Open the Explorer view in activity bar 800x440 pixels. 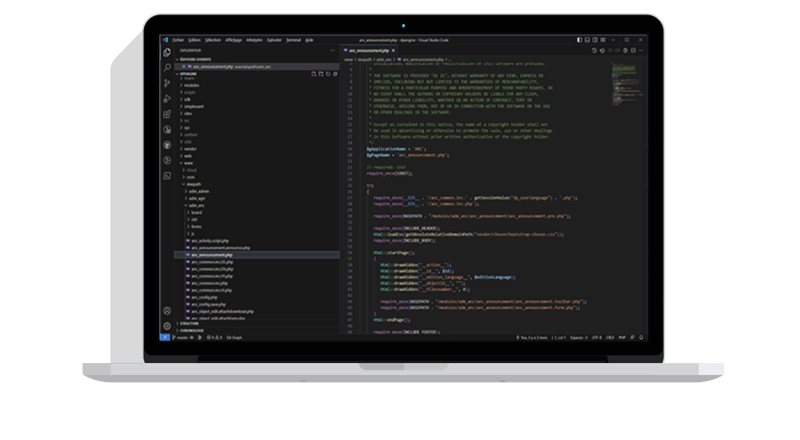point(167,53)
